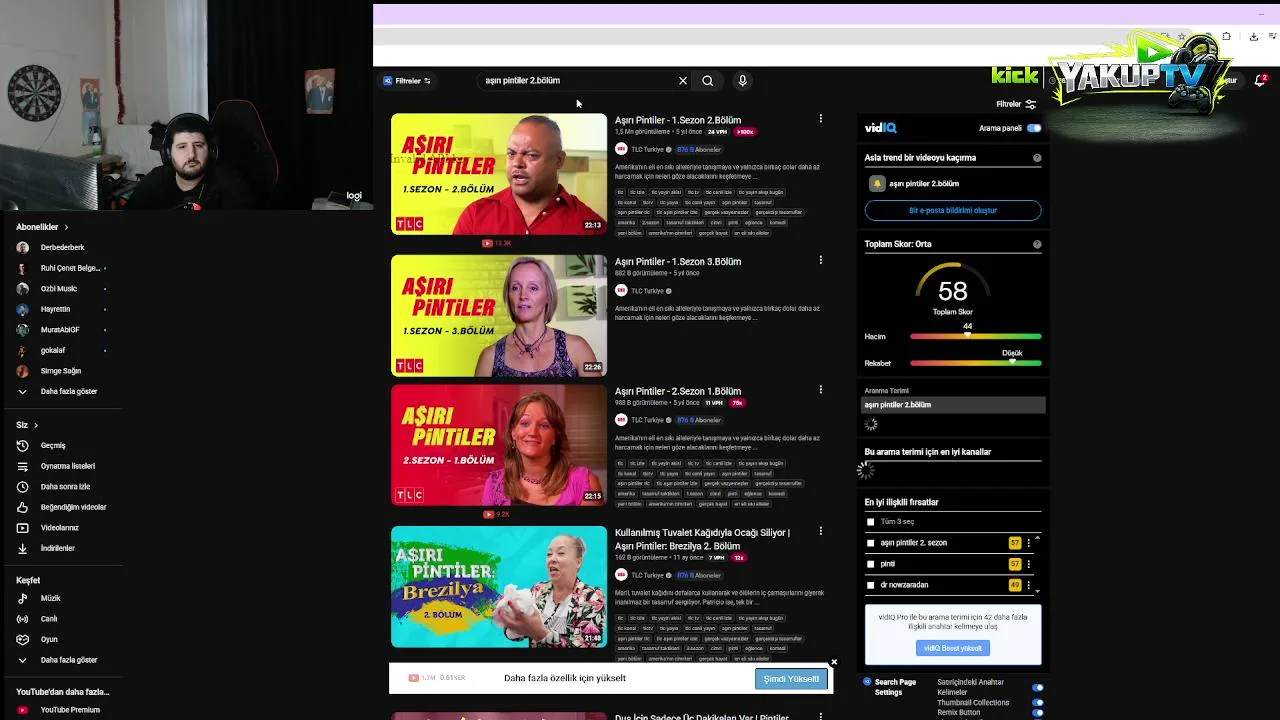Toggle Satıriçindeki Anahtar Kelimeler switch
This screenshot has width=1280, height=720.
pos(1037,687)
